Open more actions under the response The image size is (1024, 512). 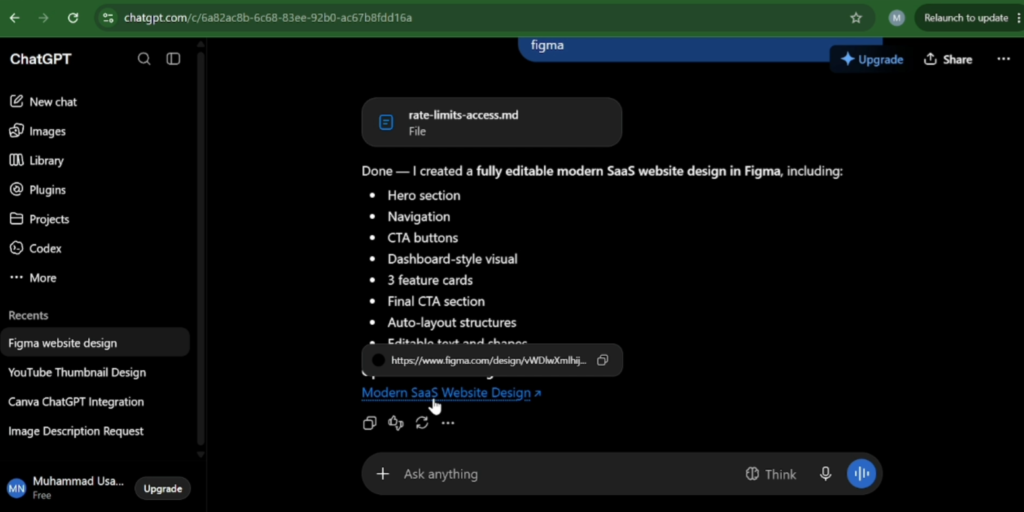(447, 423)
